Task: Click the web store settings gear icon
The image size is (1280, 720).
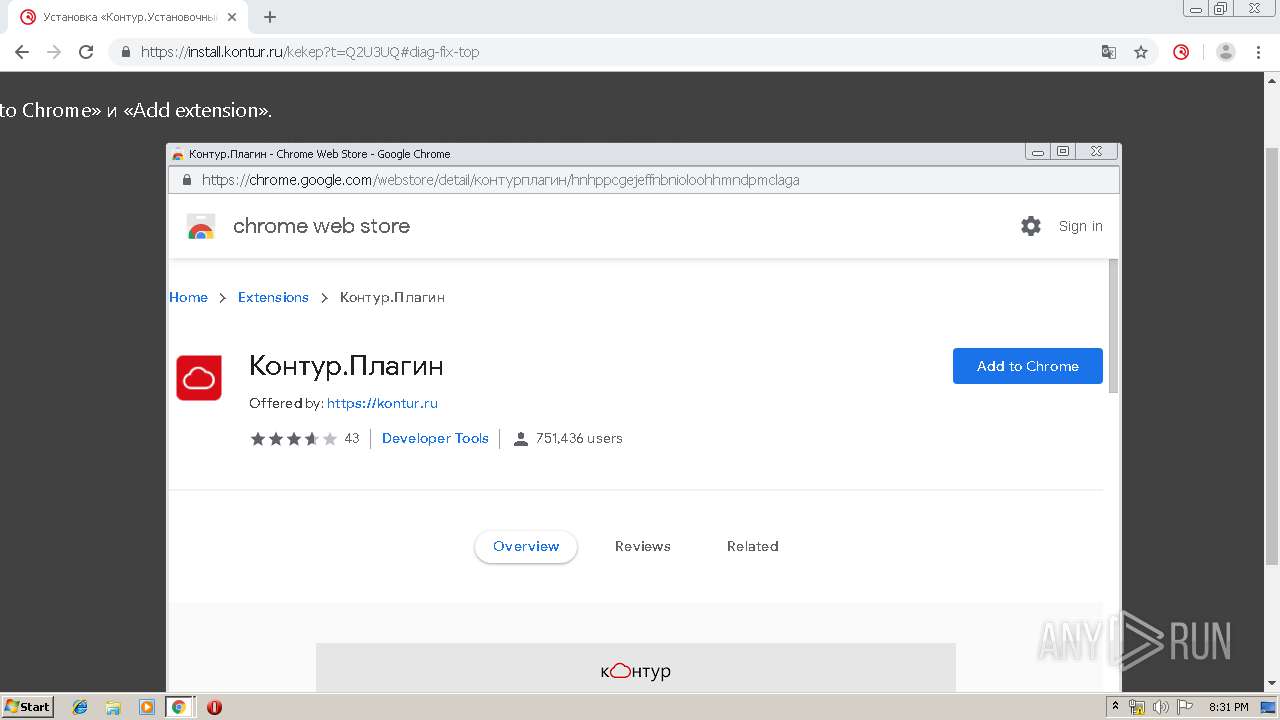Action: (1031, 226)
